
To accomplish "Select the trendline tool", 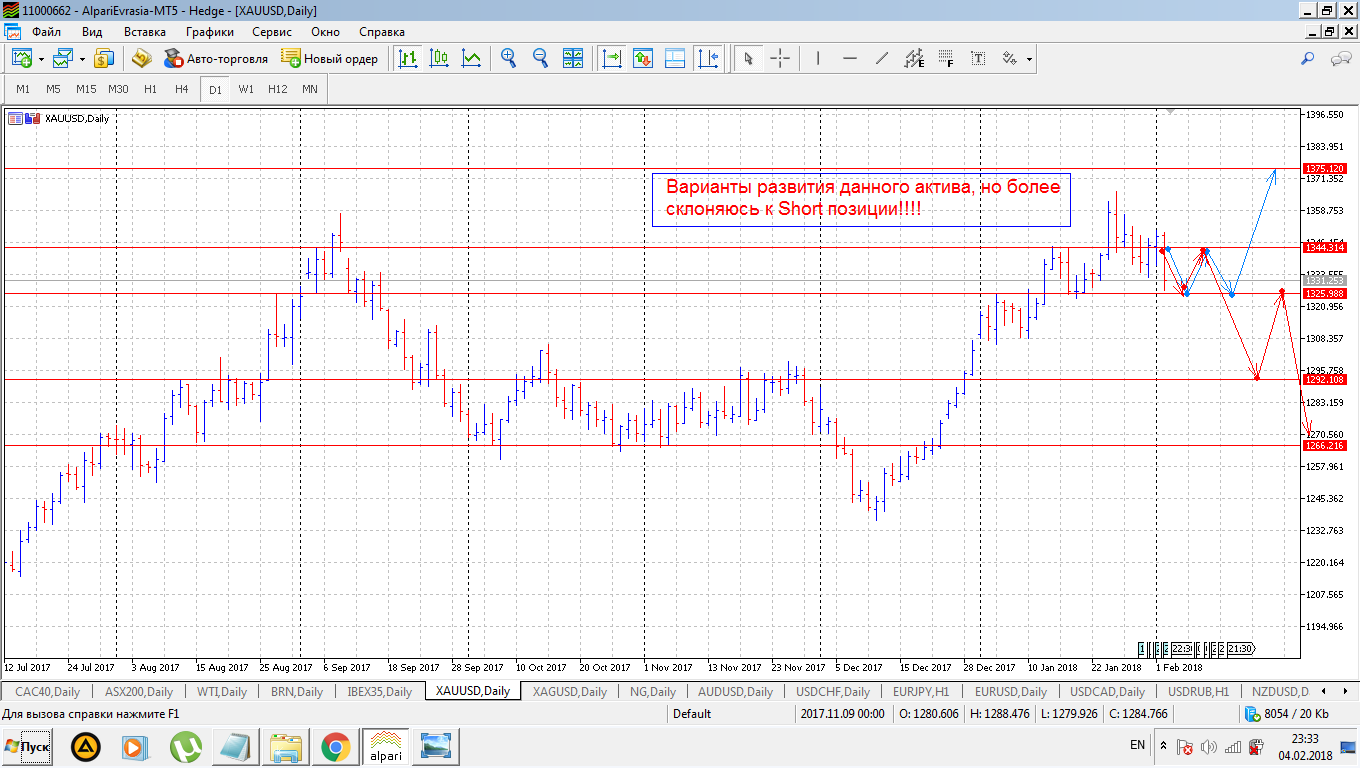I will click(882, 59).
